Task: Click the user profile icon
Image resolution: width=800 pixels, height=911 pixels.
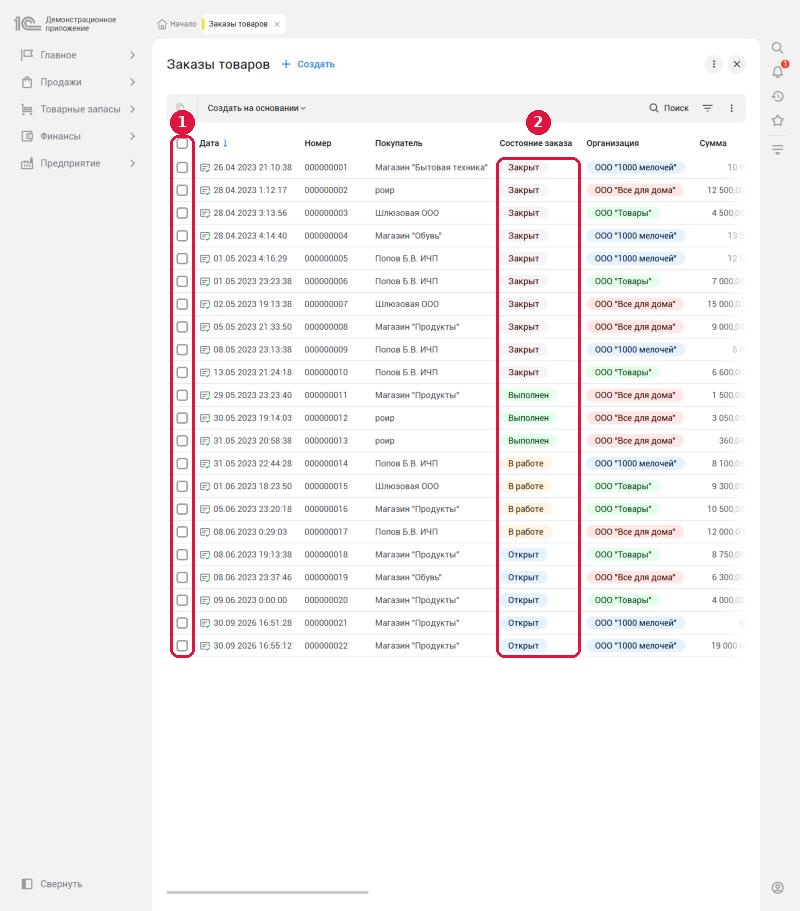Action: point(777,887)
